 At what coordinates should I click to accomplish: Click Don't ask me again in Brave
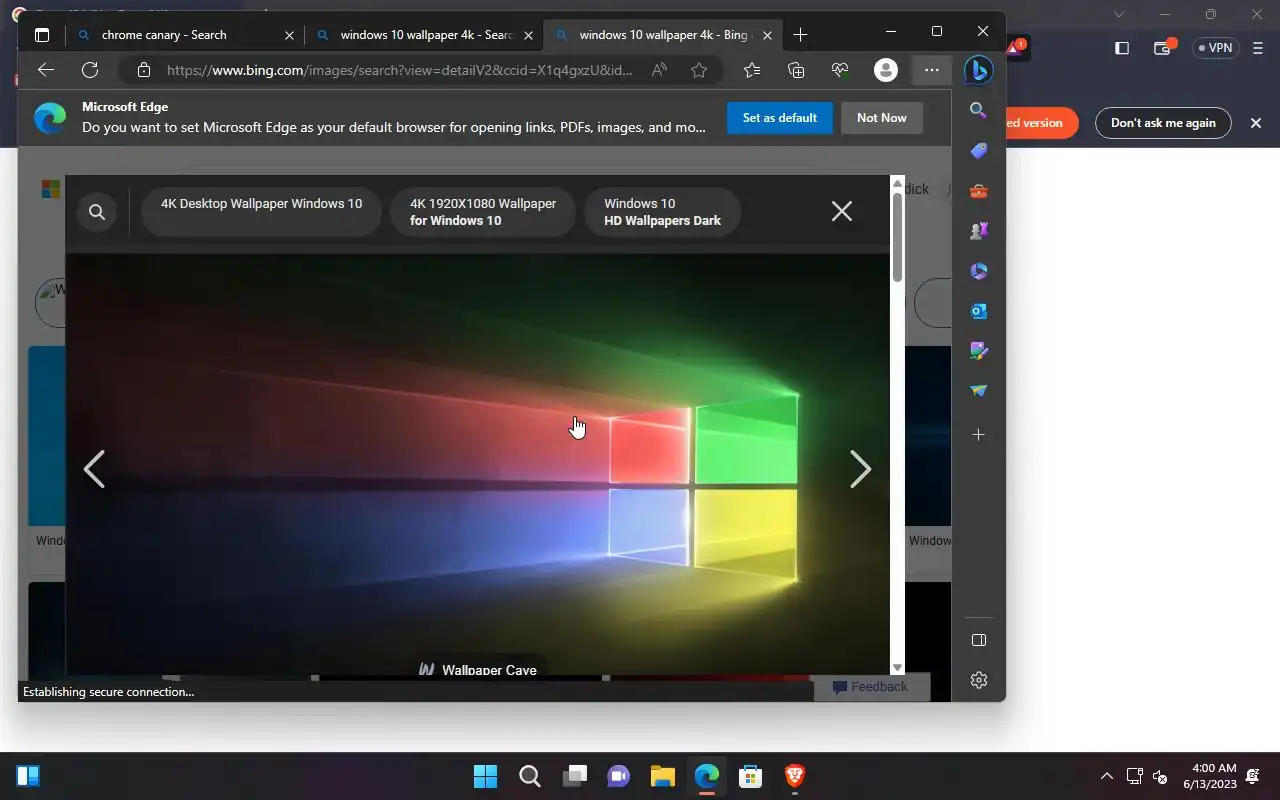pyautogui.click(x=1163, y=123)
